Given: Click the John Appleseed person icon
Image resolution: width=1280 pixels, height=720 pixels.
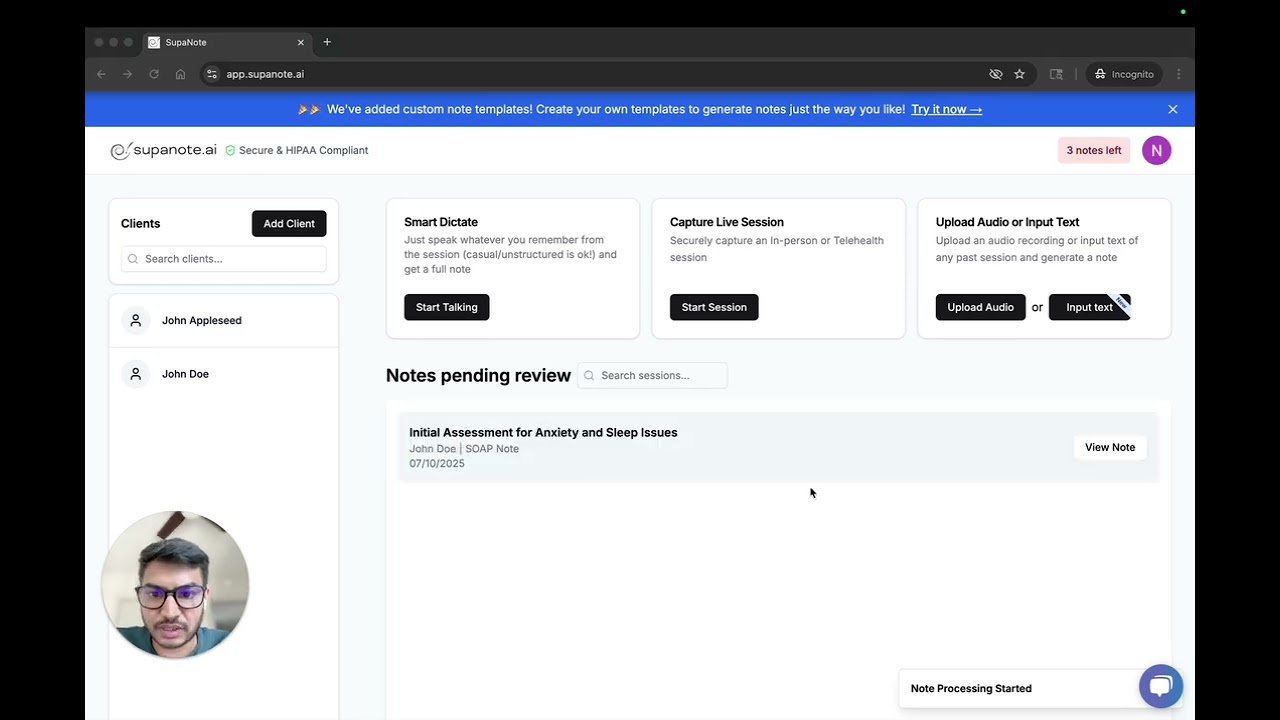Looking at the screenshot, I should tap(136, 320).
